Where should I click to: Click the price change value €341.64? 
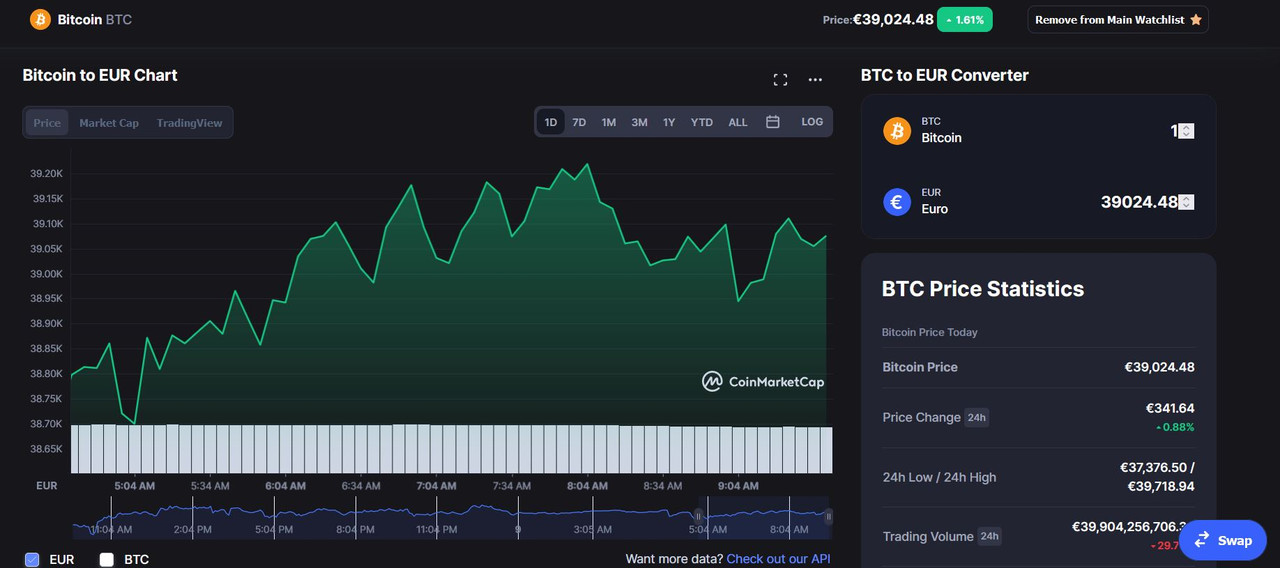1170,408
